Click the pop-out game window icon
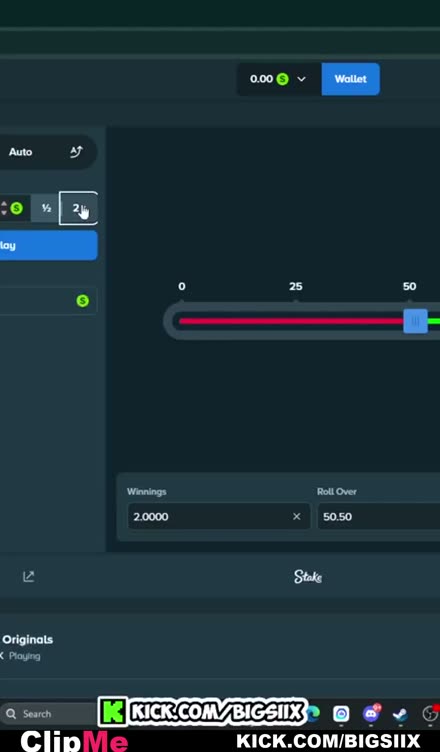Screen dimensions: 440x752 pyautogui.click(x=28, y=576)
